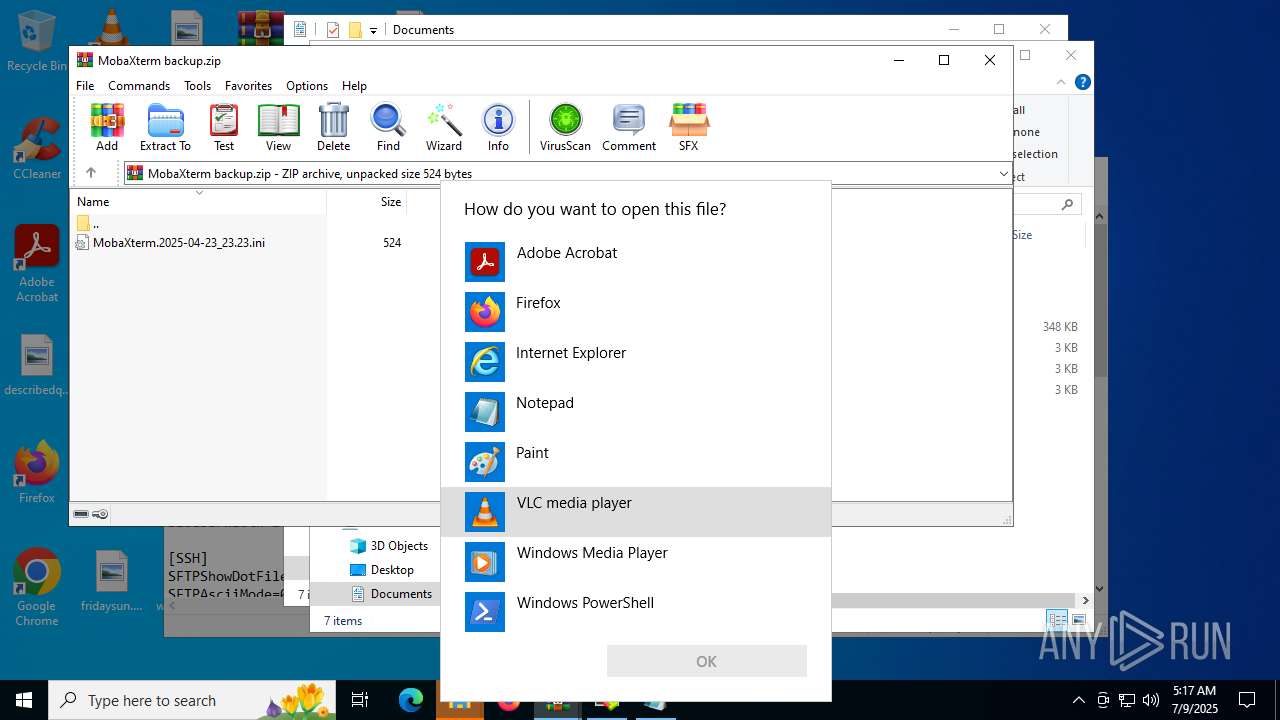The width and height of the screenshot is (1280, 720).
Task: Open Microsoft Edge from the taskbar
Action: click(411, 700)
